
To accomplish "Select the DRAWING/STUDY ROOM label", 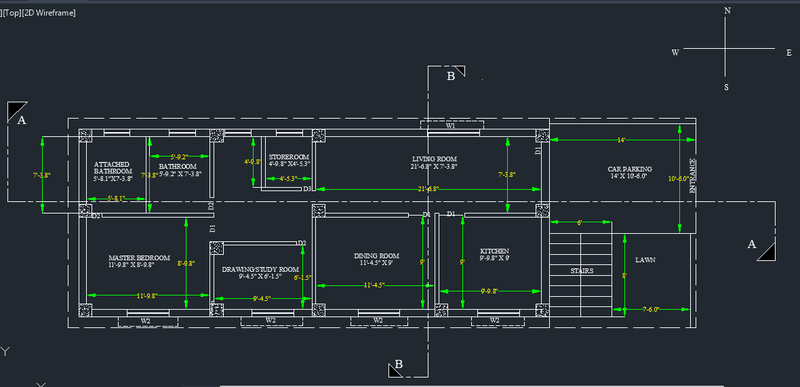I will pos(260,269).
